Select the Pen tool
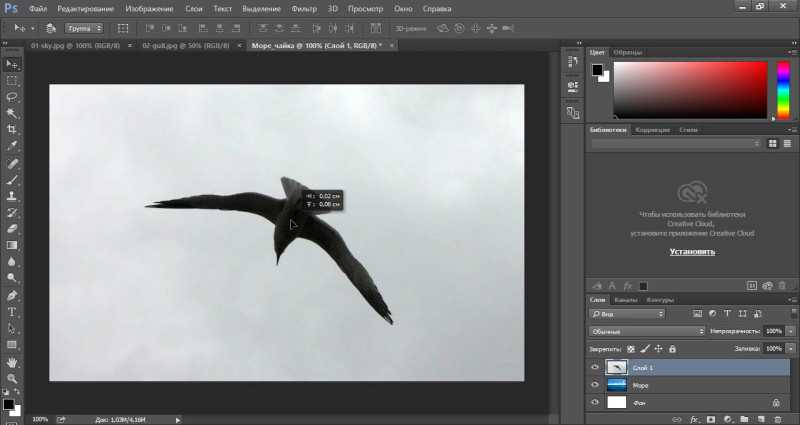Viewport: 800px width, 425px height. [x=12, y=295]
